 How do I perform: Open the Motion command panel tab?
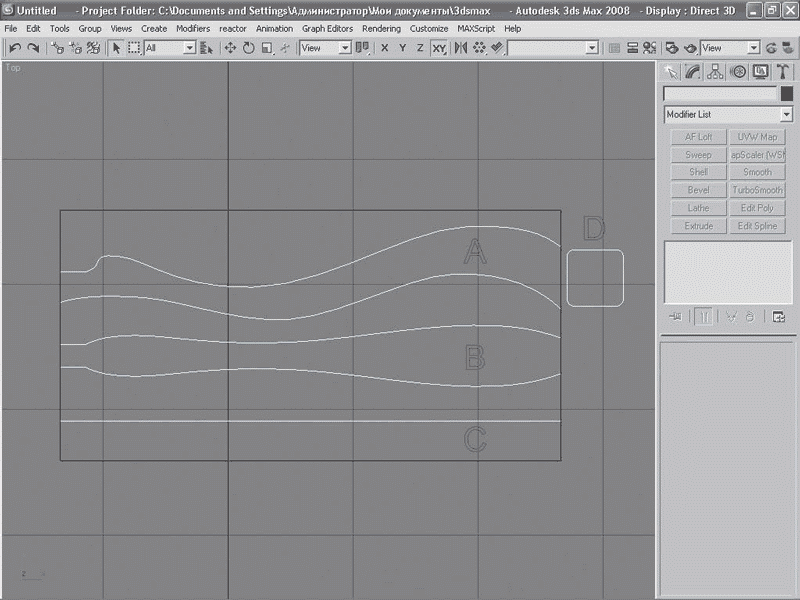point(738,72)
